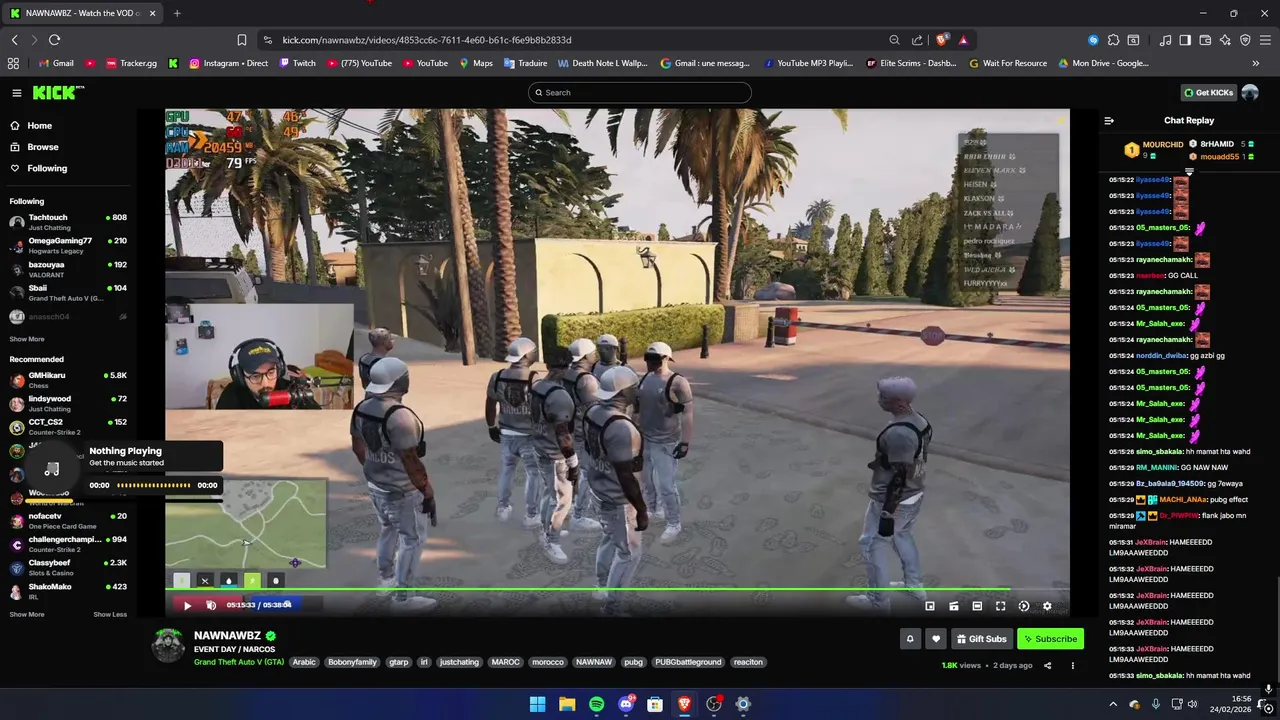The image size is (1280, 720).
Task: Open Browse in the sidebar
Action: pos(66,147)
